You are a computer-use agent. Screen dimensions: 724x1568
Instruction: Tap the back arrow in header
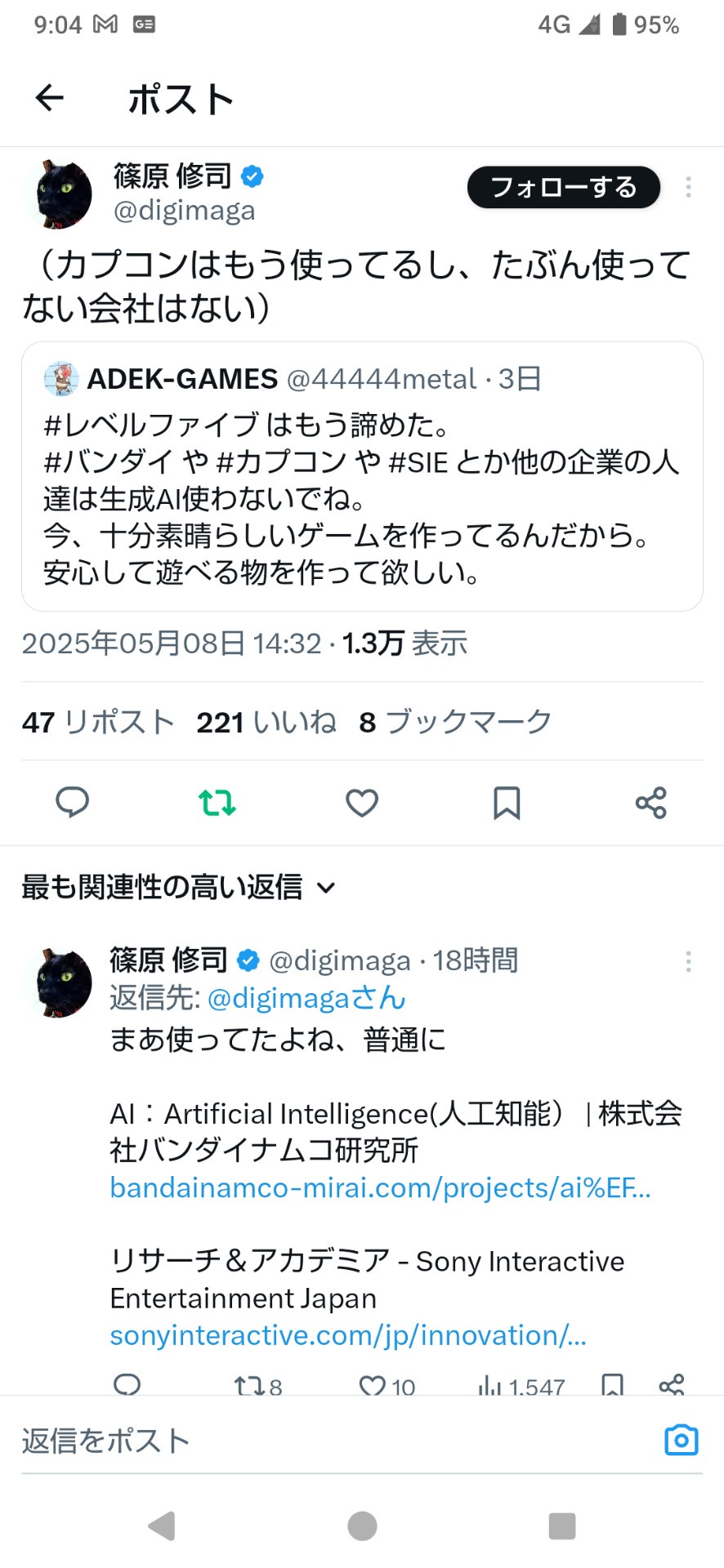pyautogui.click(x=50, y=99)
